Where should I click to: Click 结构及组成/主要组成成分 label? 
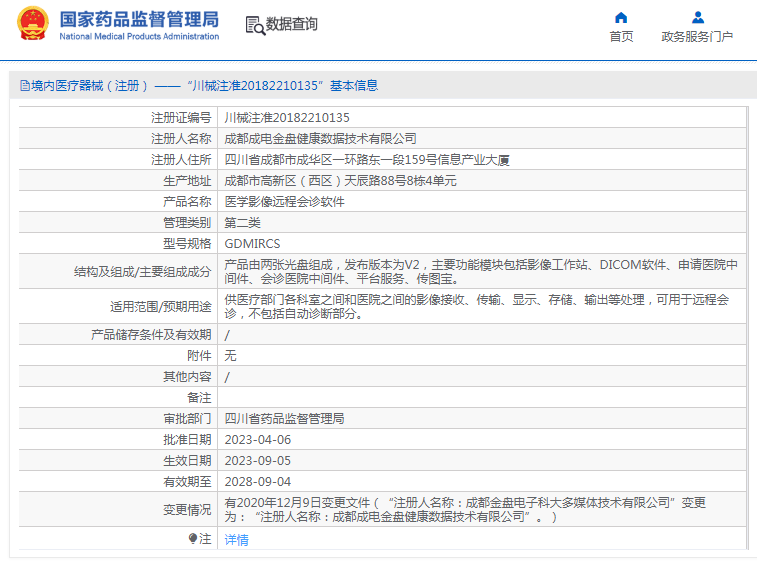coord(142,272)
